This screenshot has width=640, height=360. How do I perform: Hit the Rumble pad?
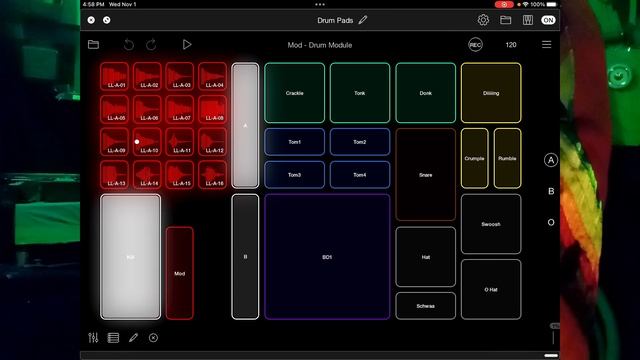click(x=507, y=158)
